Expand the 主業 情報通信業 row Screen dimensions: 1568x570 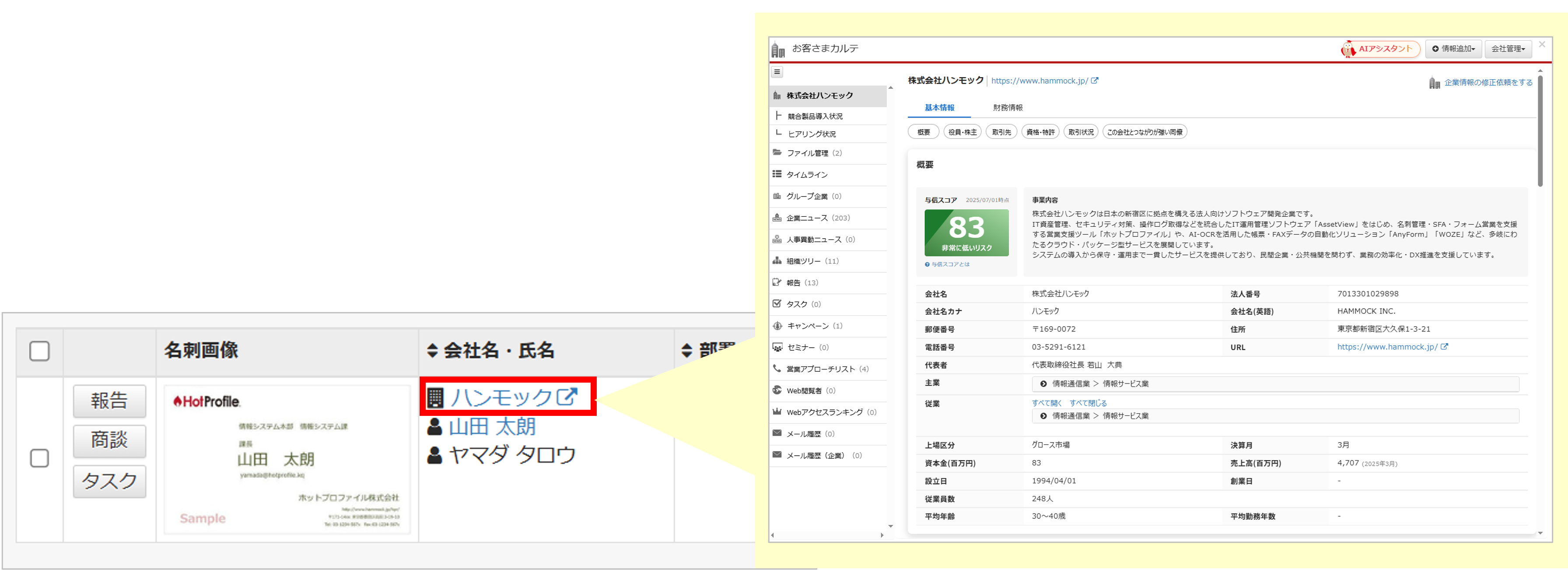[1043, 384]
